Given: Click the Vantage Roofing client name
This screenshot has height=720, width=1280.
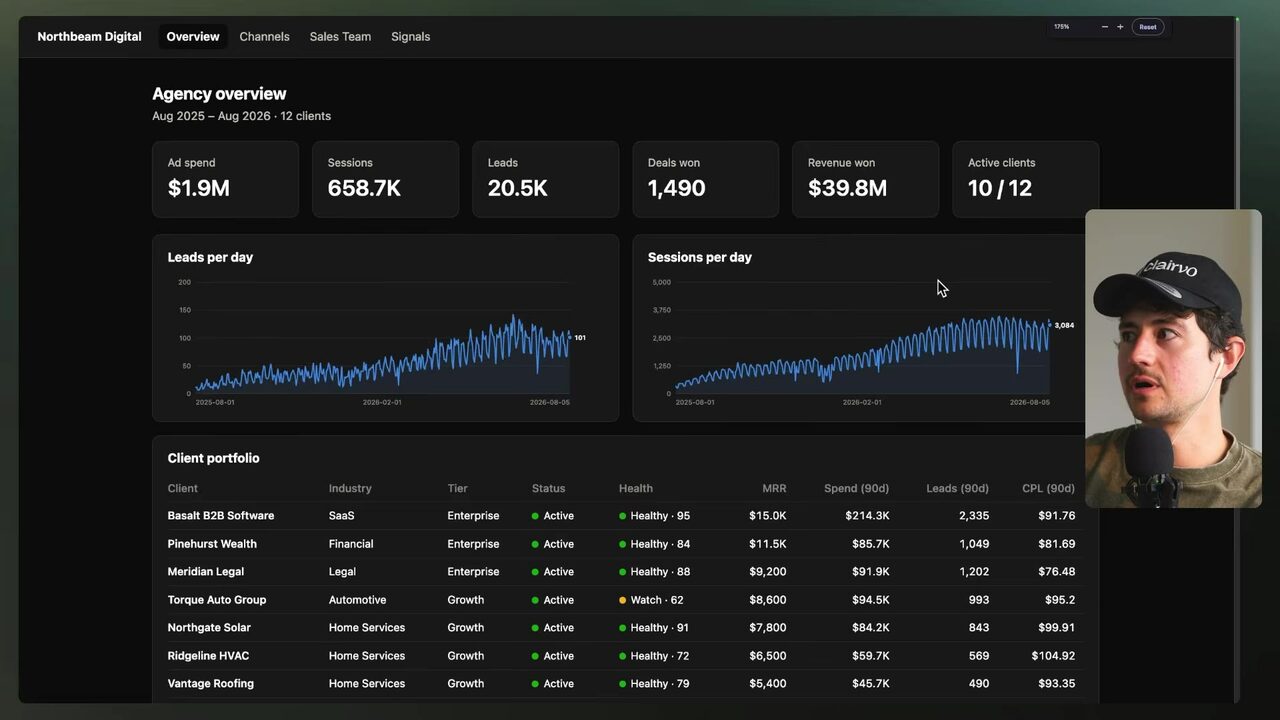Looking at the screenshot, I should [x=211, y=684].
